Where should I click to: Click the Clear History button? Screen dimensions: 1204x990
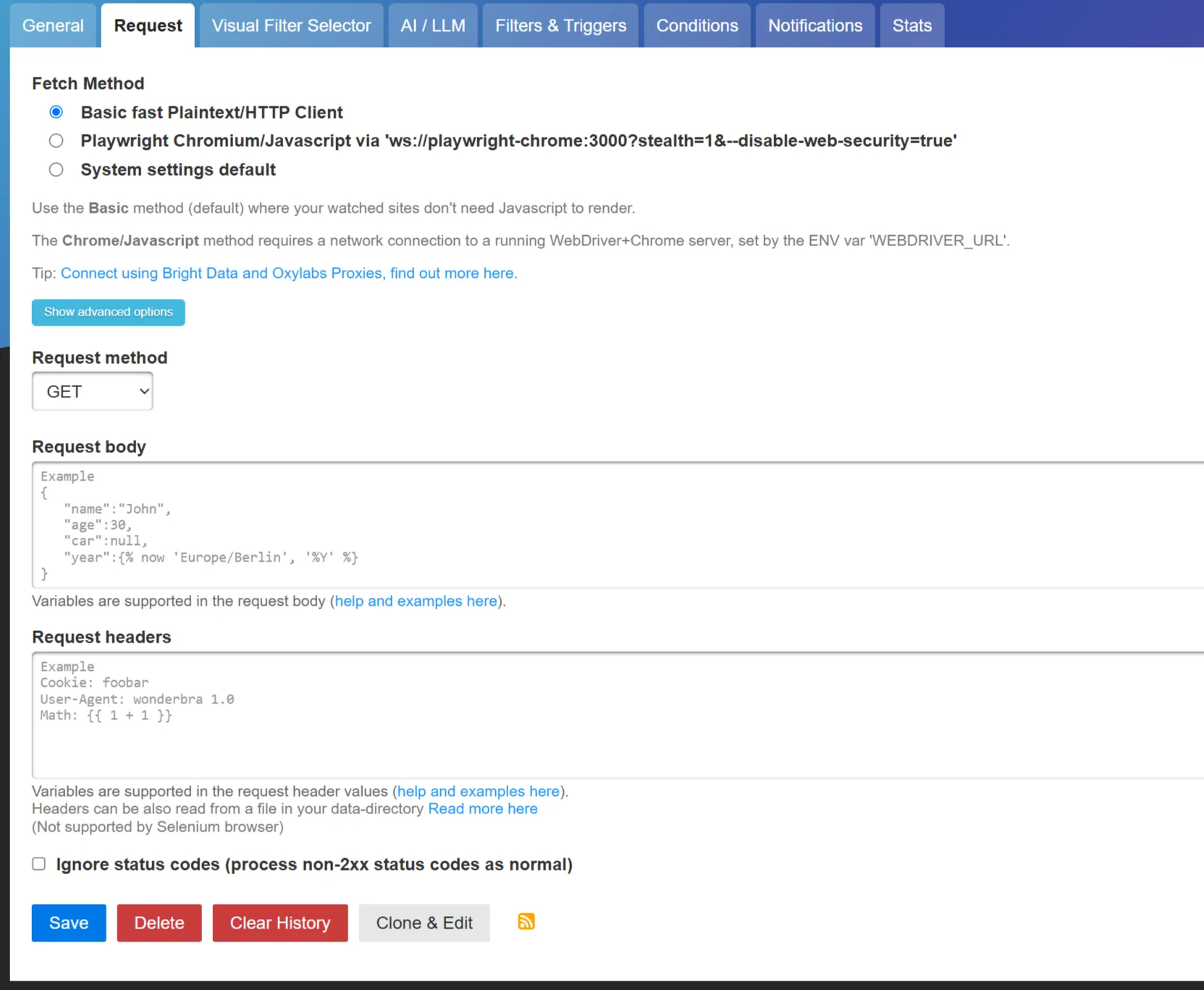[280, 923]
